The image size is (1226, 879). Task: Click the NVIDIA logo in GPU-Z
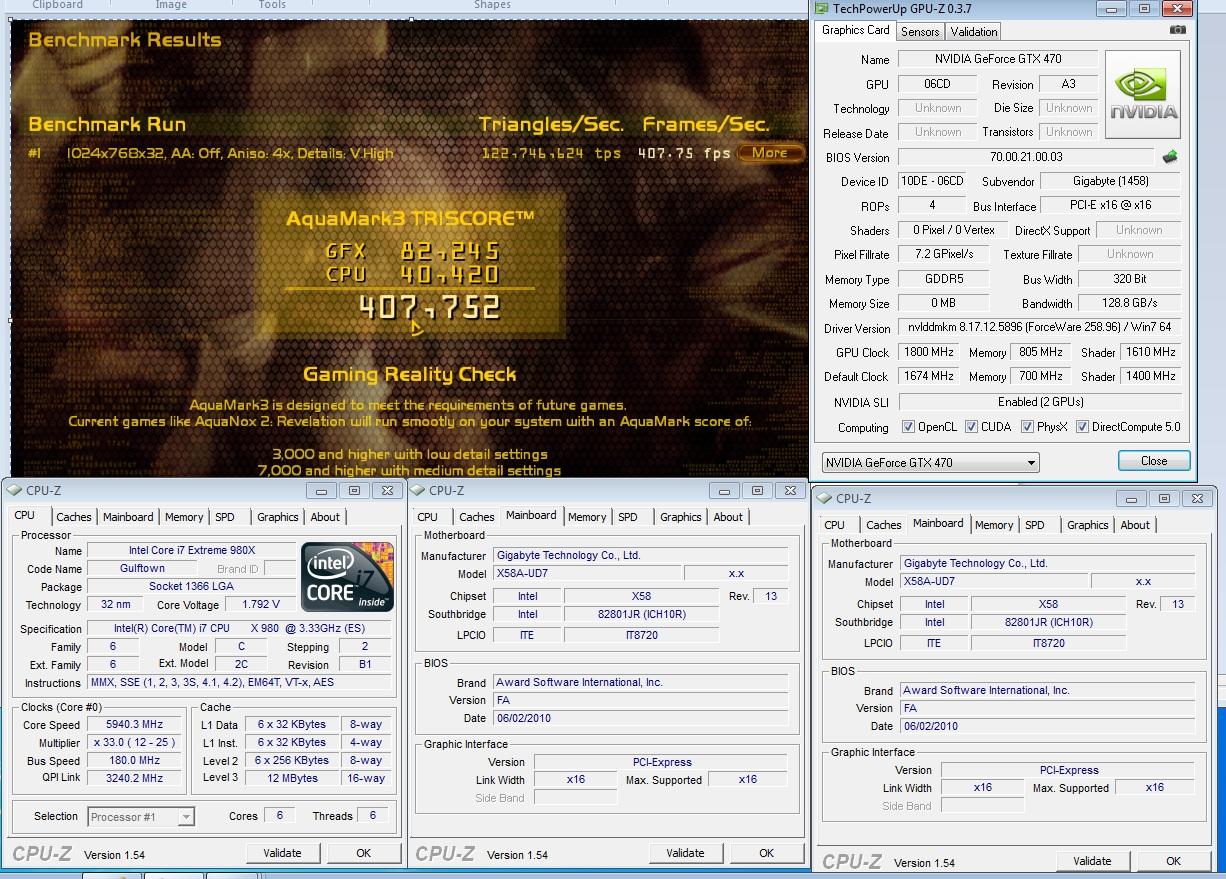tap(1143, 96)
